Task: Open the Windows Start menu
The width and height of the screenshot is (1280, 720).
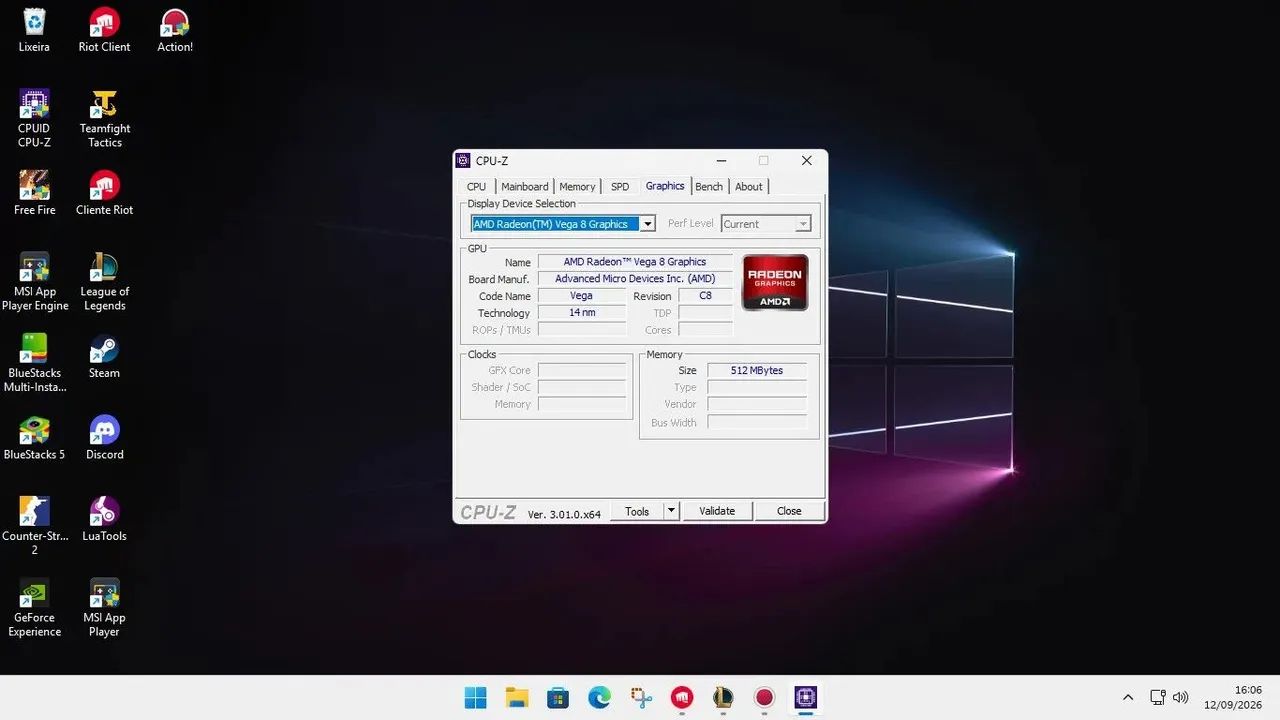Action: tap(476, 697)
